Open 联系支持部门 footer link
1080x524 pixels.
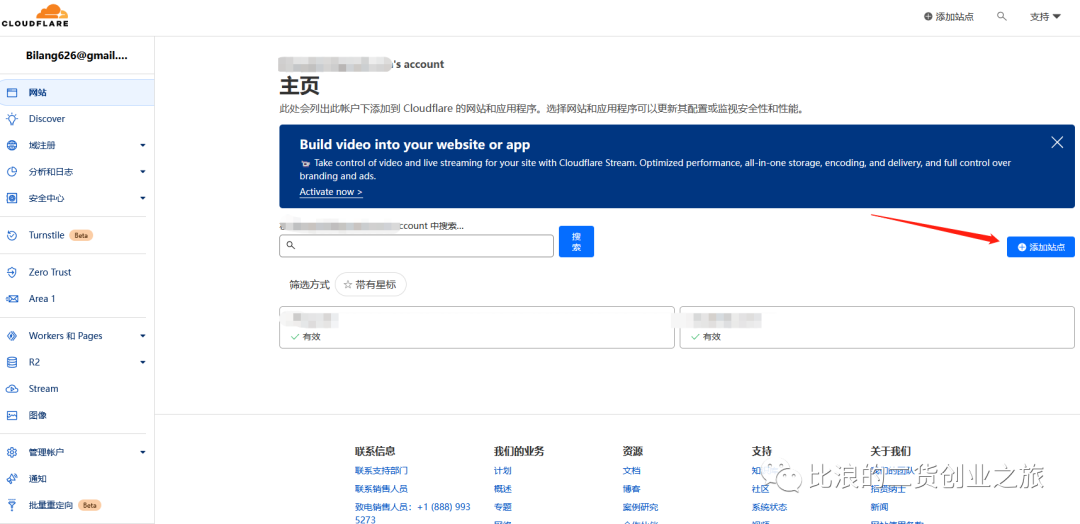(x=382, y=471)
